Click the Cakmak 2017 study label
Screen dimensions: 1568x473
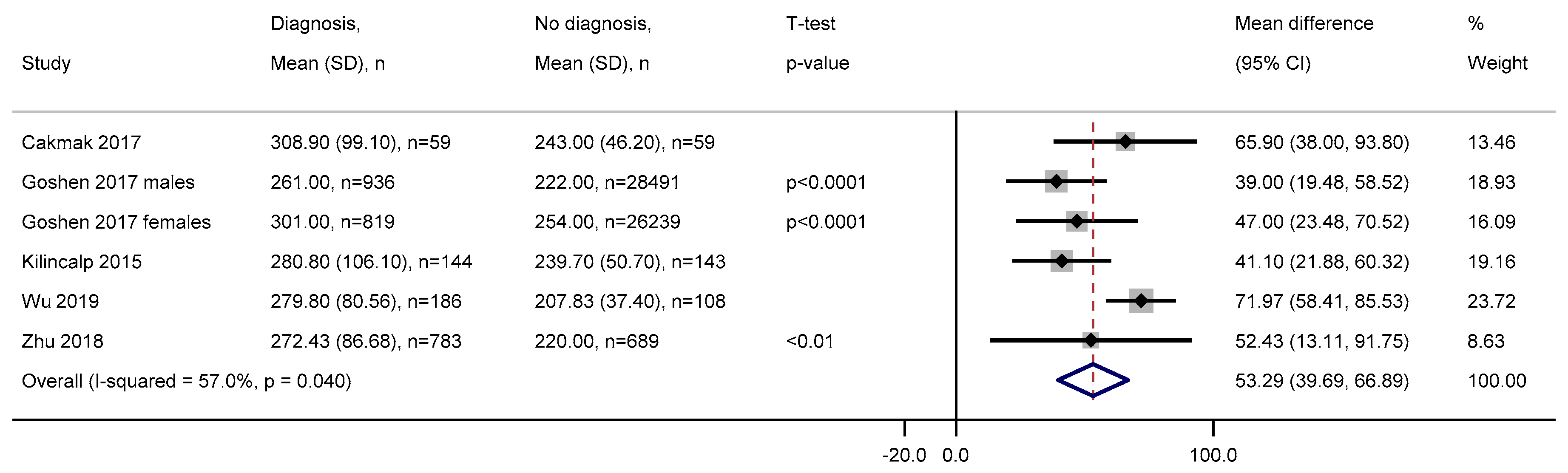pos(81,142)
